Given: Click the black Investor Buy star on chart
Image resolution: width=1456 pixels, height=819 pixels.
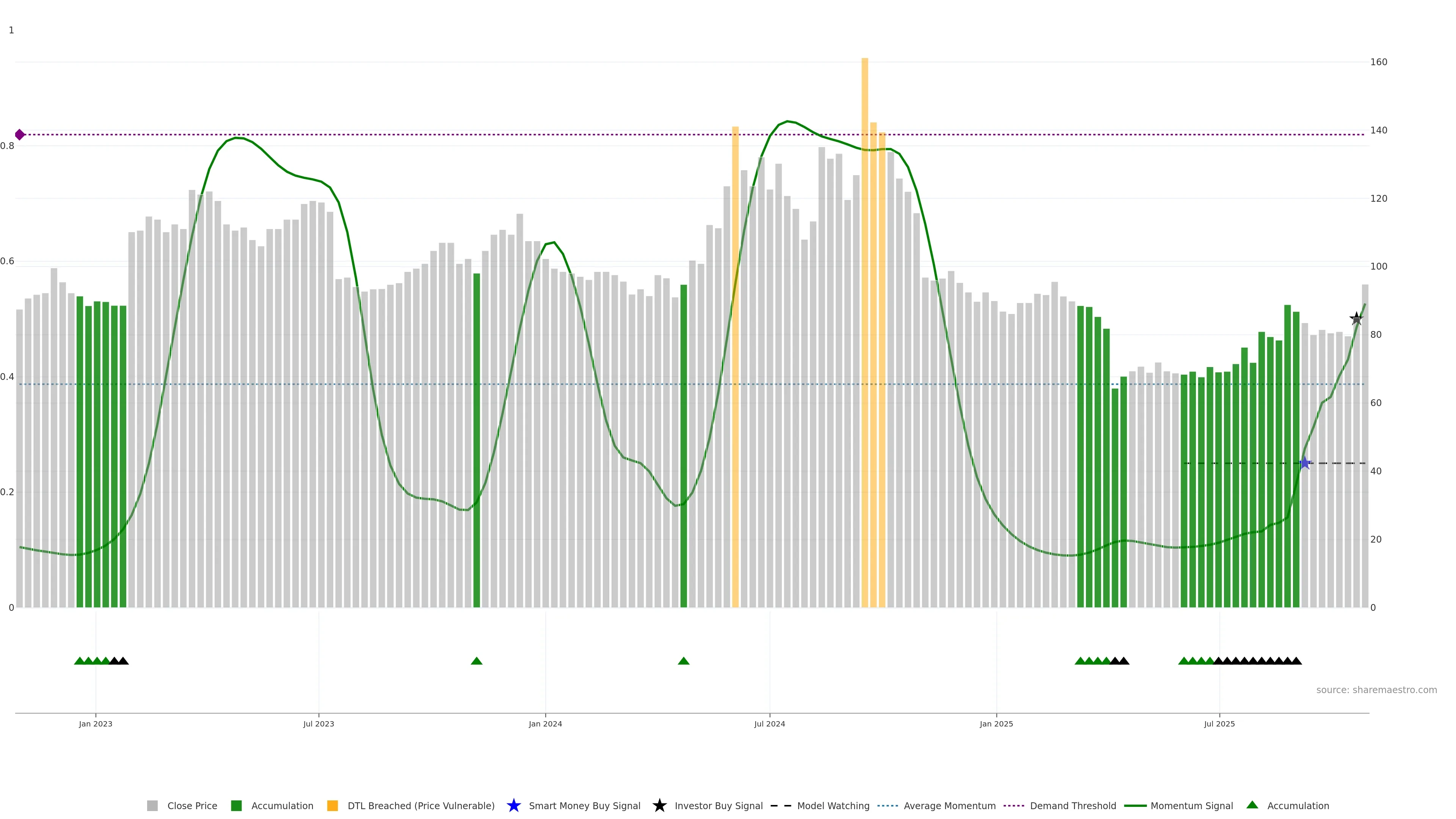Looking at the screenshot, I should point(1357,319).
